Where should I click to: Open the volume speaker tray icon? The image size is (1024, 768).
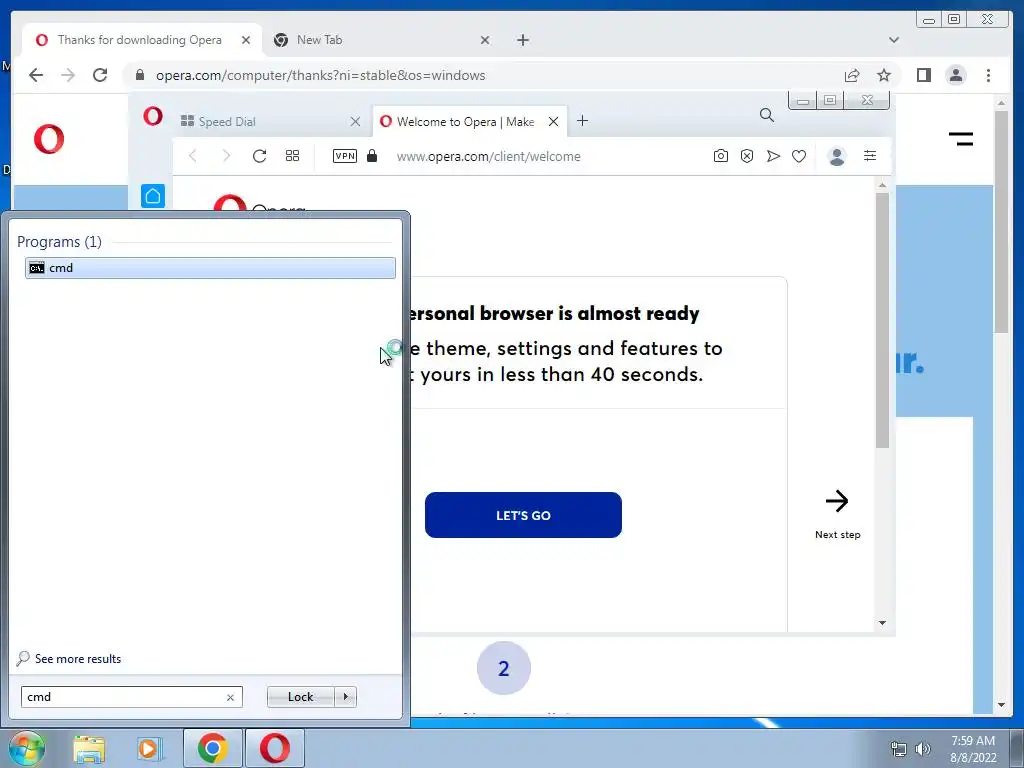point(922,749)
